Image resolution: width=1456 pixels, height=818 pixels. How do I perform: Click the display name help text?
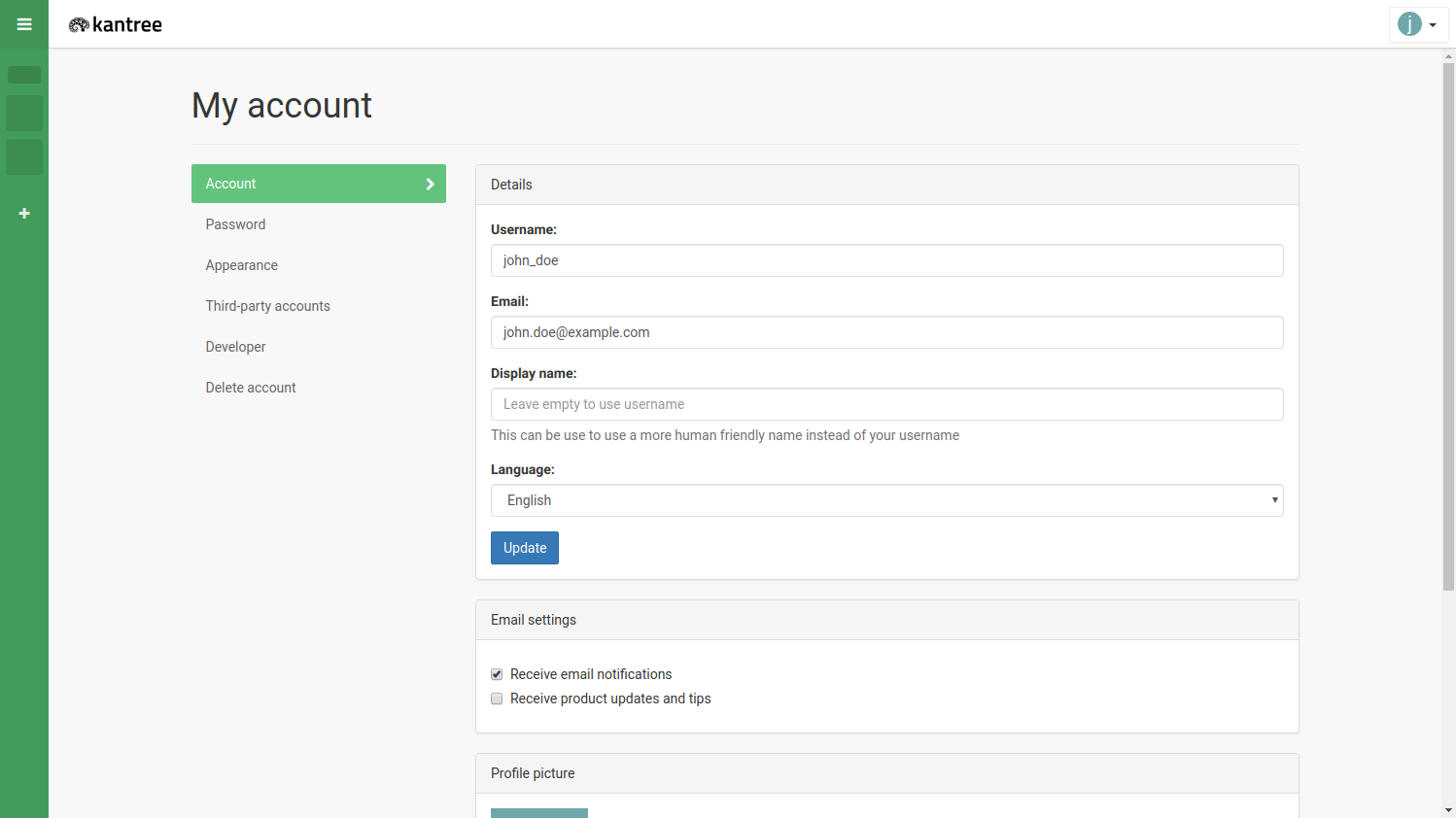point(725,435)
